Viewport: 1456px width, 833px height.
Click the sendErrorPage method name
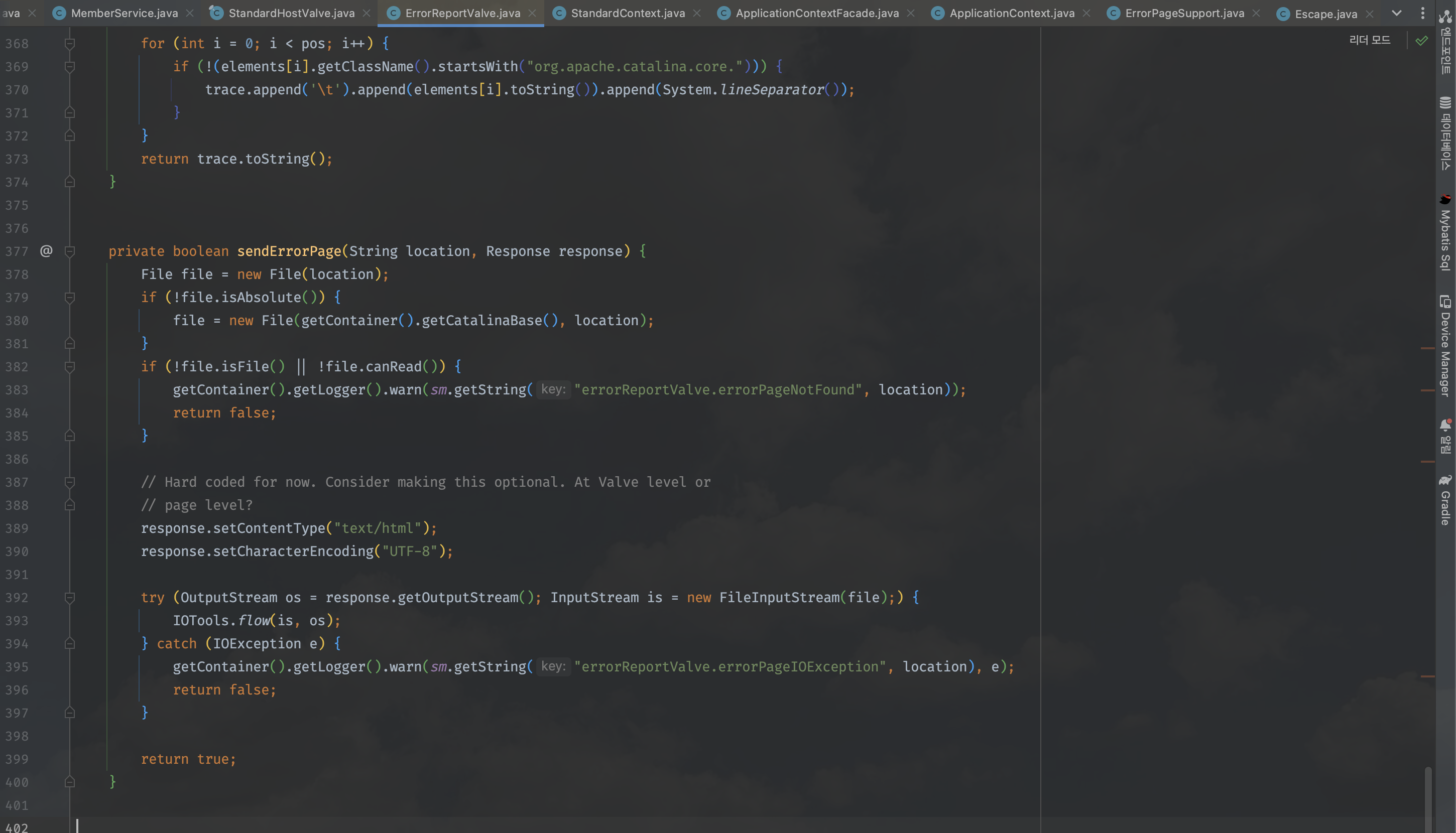[289, 251]
